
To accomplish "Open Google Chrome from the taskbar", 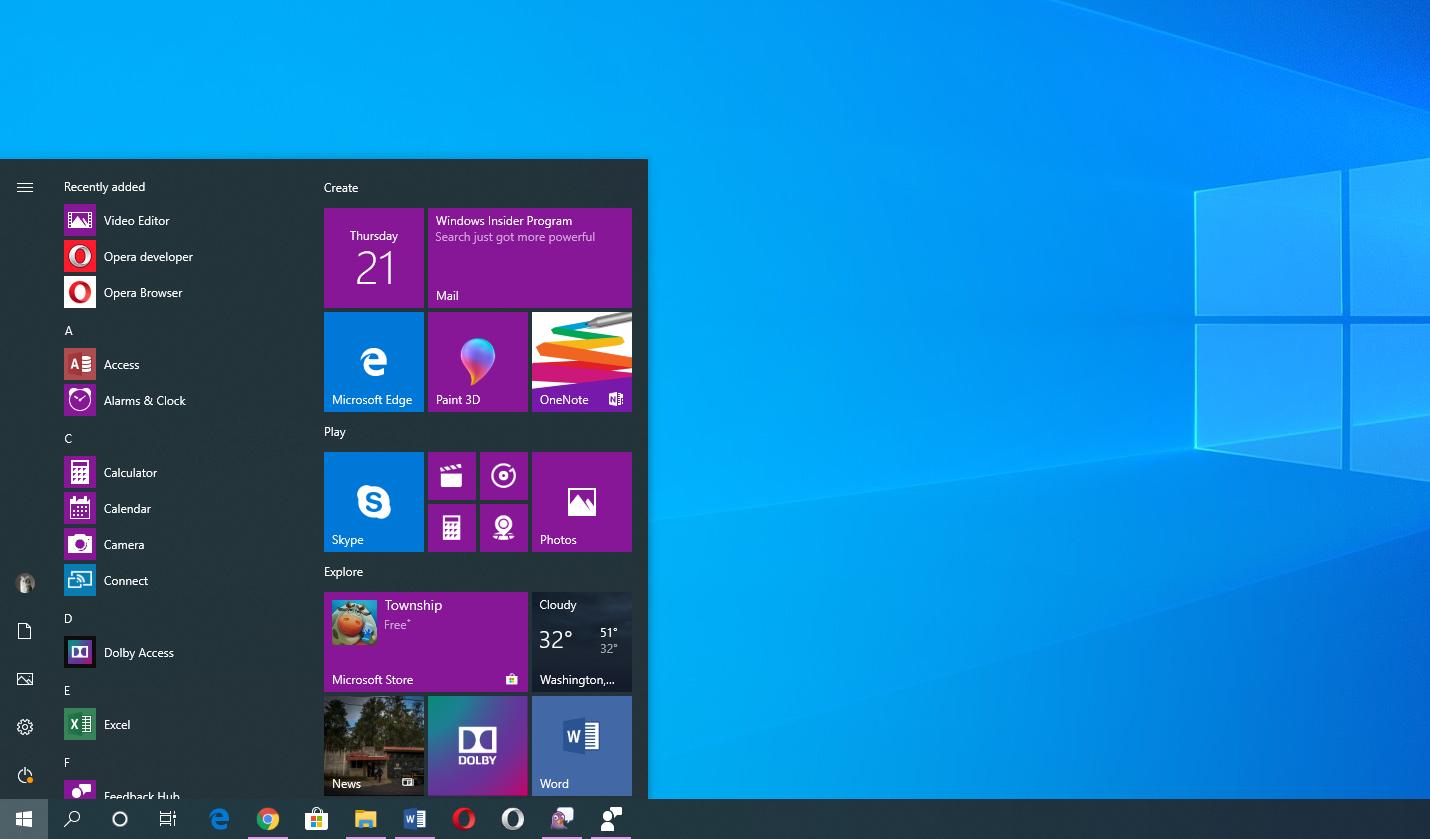I will (x=267, y=819).
